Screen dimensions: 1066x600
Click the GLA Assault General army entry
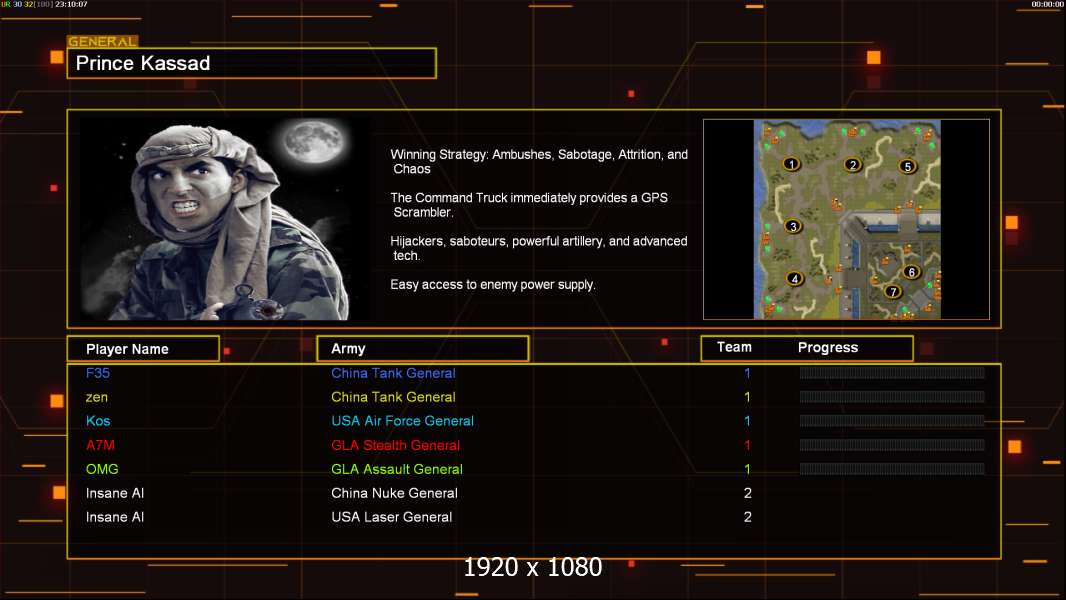(397, 469)
